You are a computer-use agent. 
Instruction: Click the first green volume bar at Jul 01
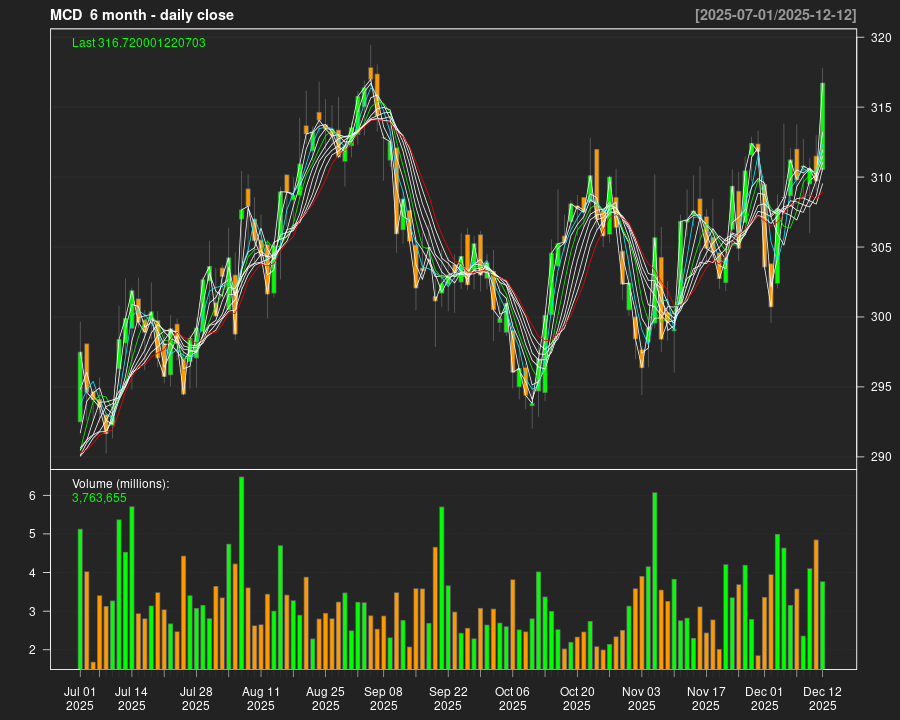tap(80, 599)
